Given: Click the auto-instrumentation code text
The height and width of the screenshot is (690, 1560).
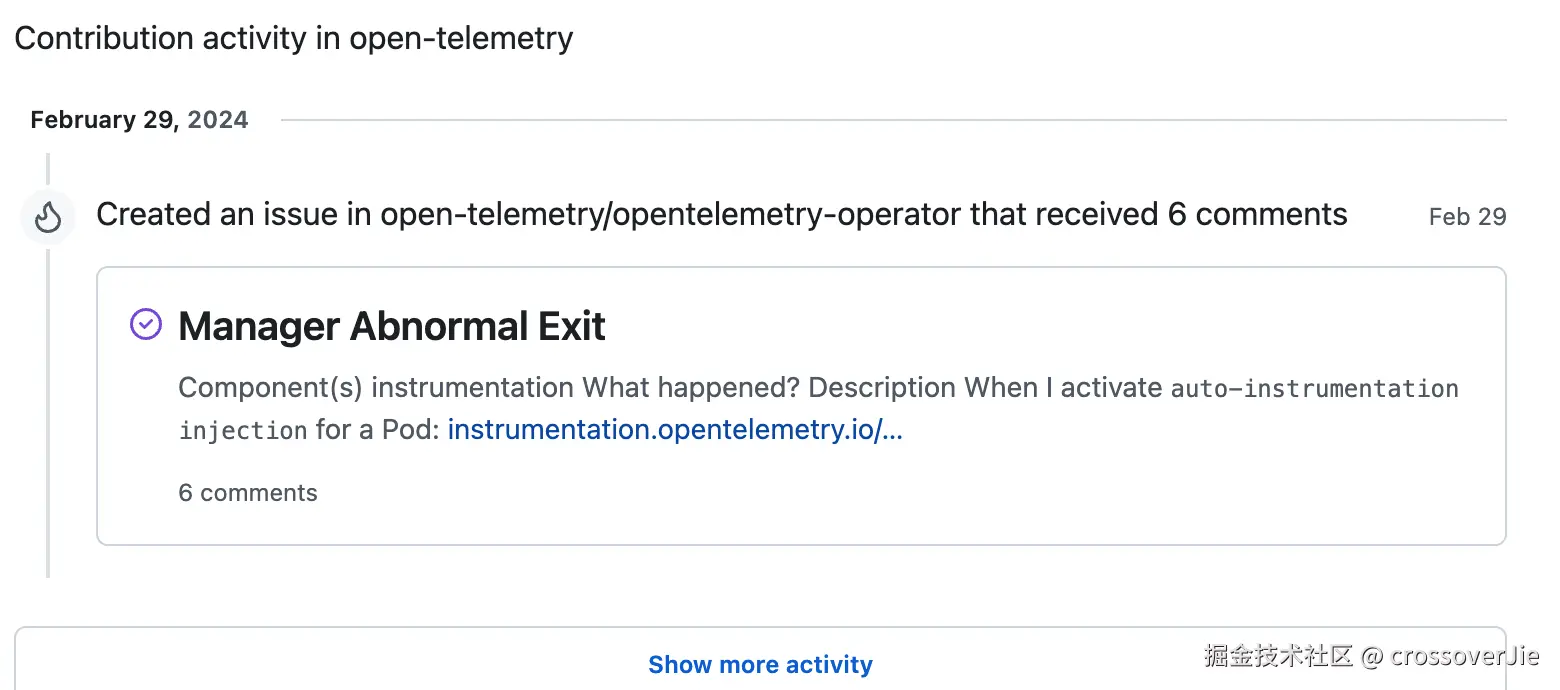Looking at the screenshot, I should coord(1314,388).
